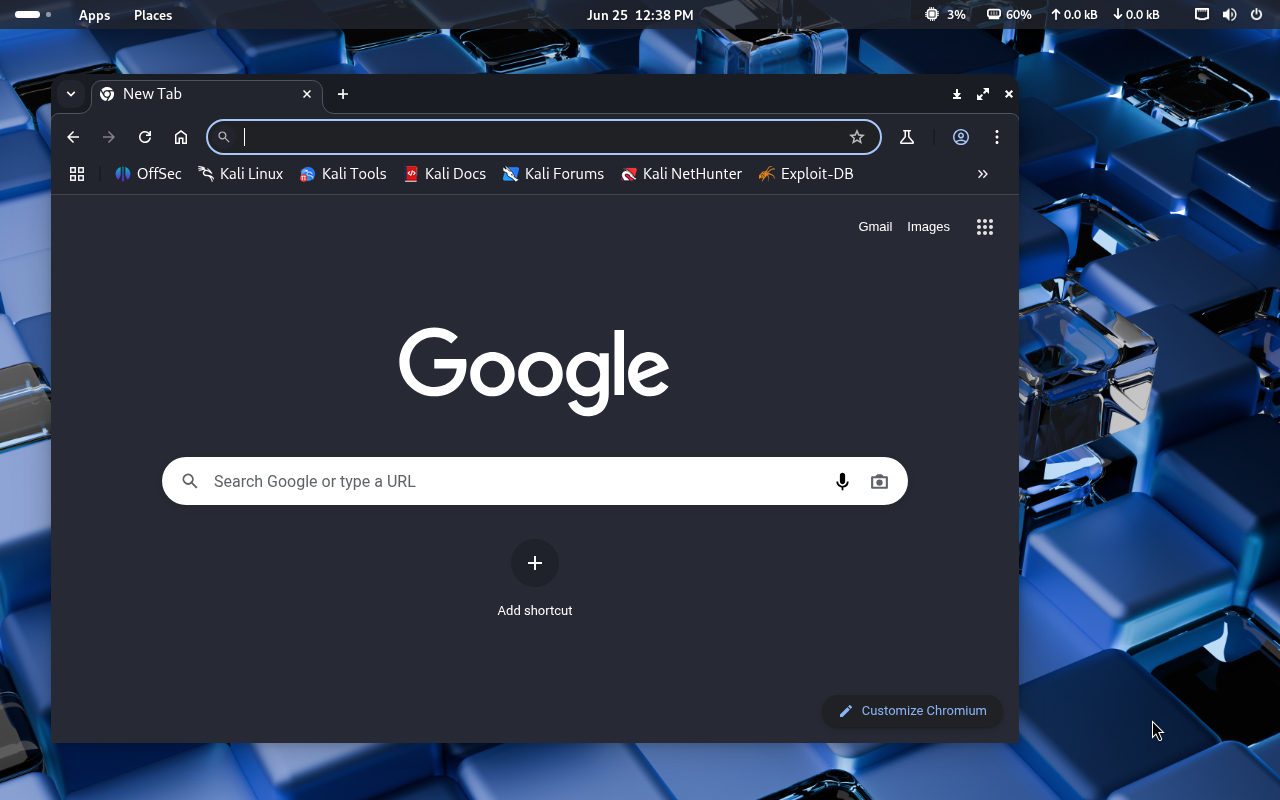Close the New Tab tab
Viewport: 1280px width, 800px height.
point(307,94)
